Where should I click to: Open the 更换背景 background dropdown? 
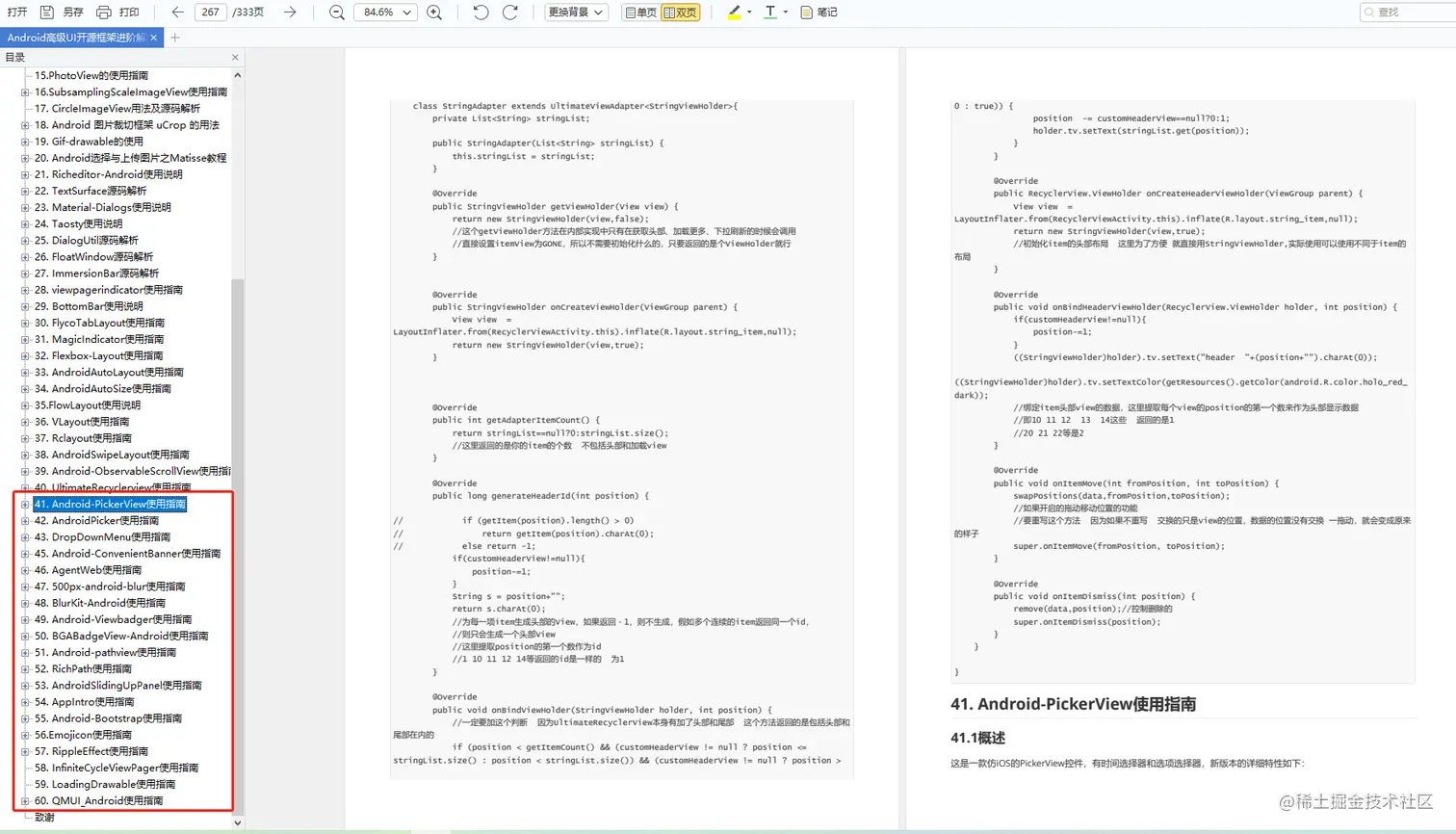(x=576, y=13)
